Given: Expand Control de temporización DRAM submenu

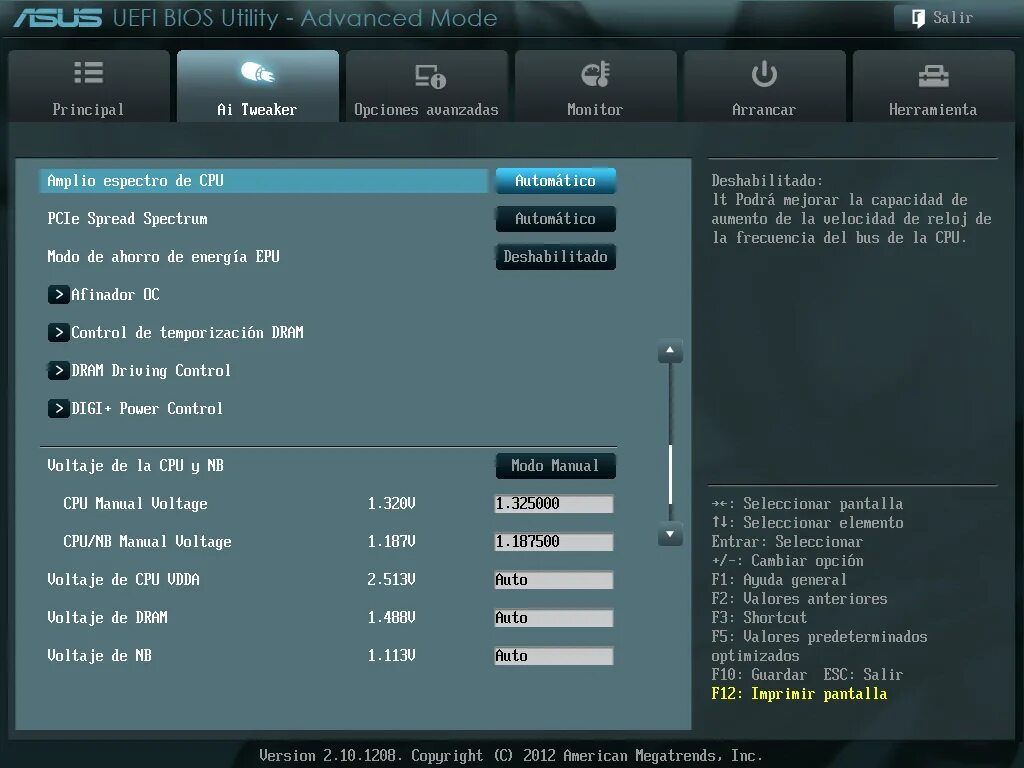Looking at the screenshot, I should tap(176, 332).
